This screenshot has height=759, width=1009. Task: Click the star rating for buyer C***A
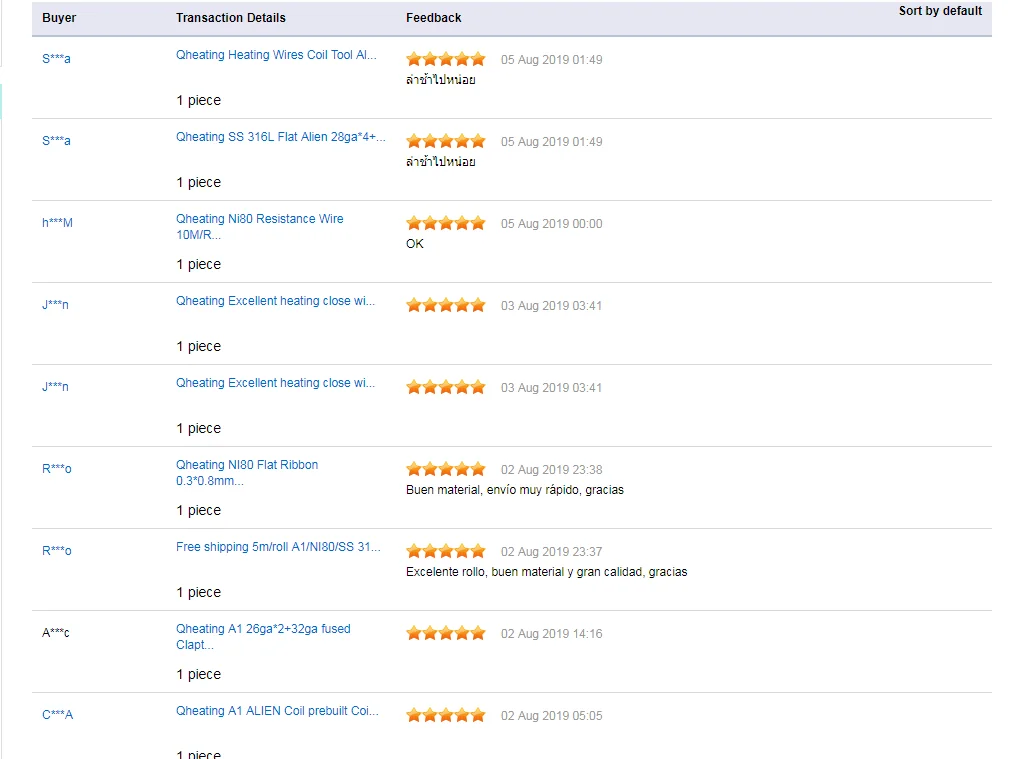click(446, 715)
